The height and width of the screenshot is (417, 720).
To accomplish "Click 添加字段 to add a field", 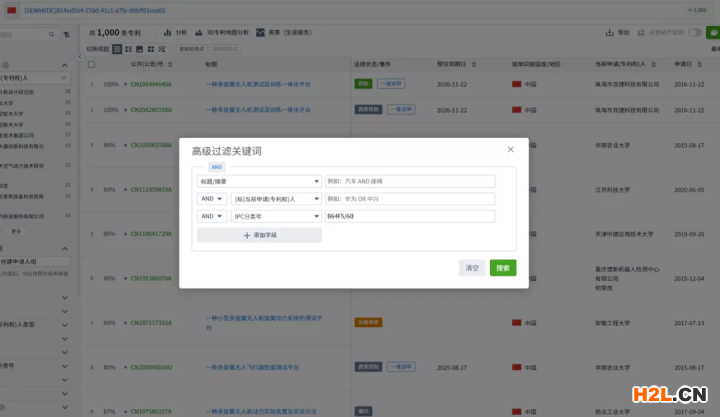I will pos(259,235).
